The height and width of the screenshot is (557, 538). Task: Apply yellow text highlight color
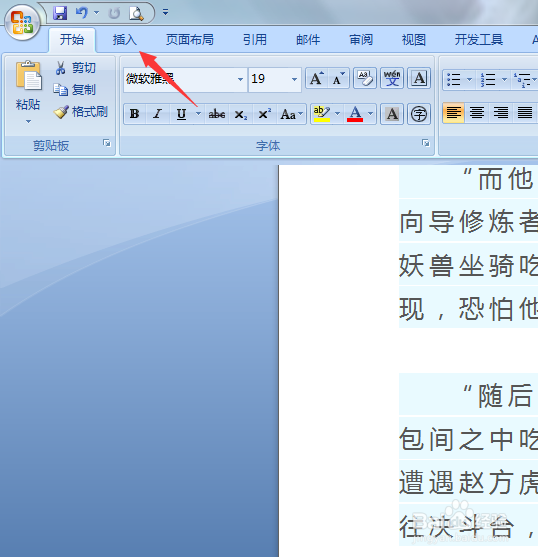(x=322, y=114)
